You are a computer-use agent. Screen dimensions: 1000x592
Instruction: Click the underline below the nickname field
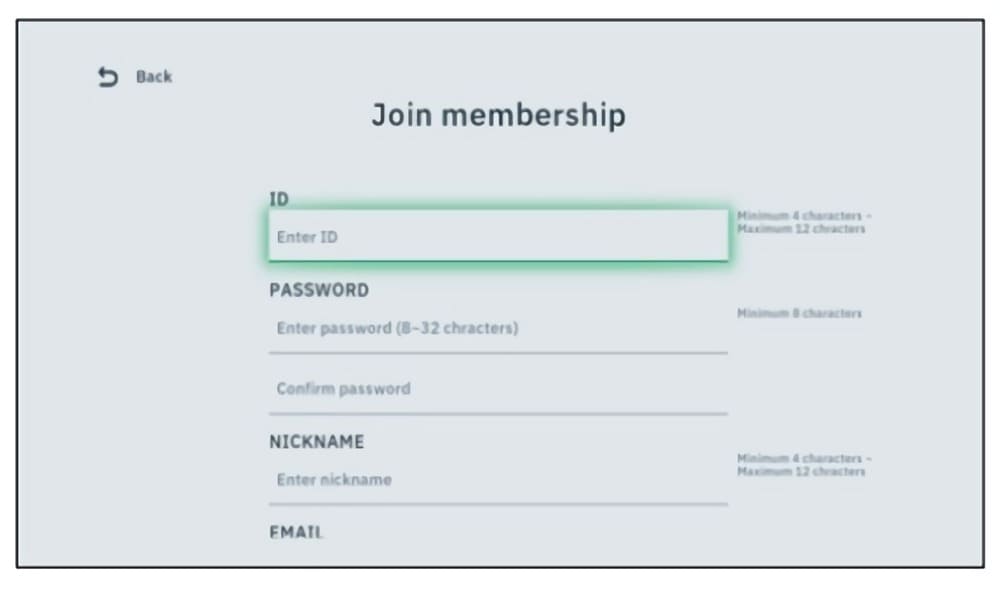coord(498,504)
